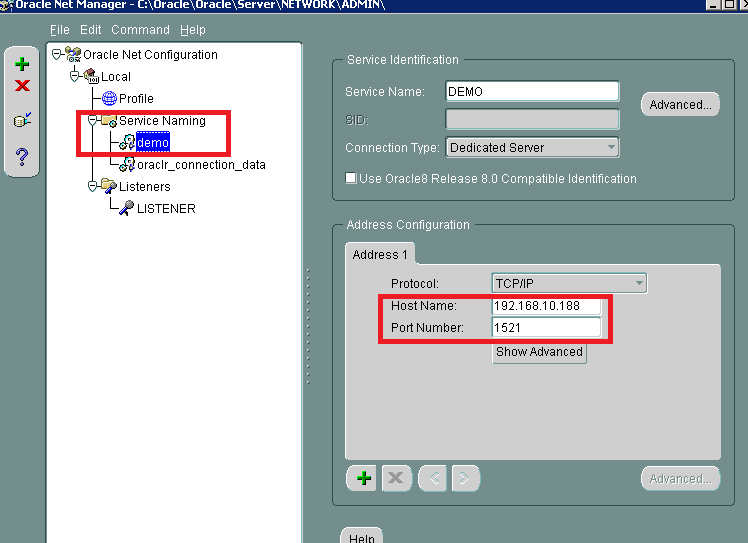Image resolution: width=748 pixels, height=543 pixels.
Task: Select the oraclr_connection_data tree label
Action: click(201, 165)
